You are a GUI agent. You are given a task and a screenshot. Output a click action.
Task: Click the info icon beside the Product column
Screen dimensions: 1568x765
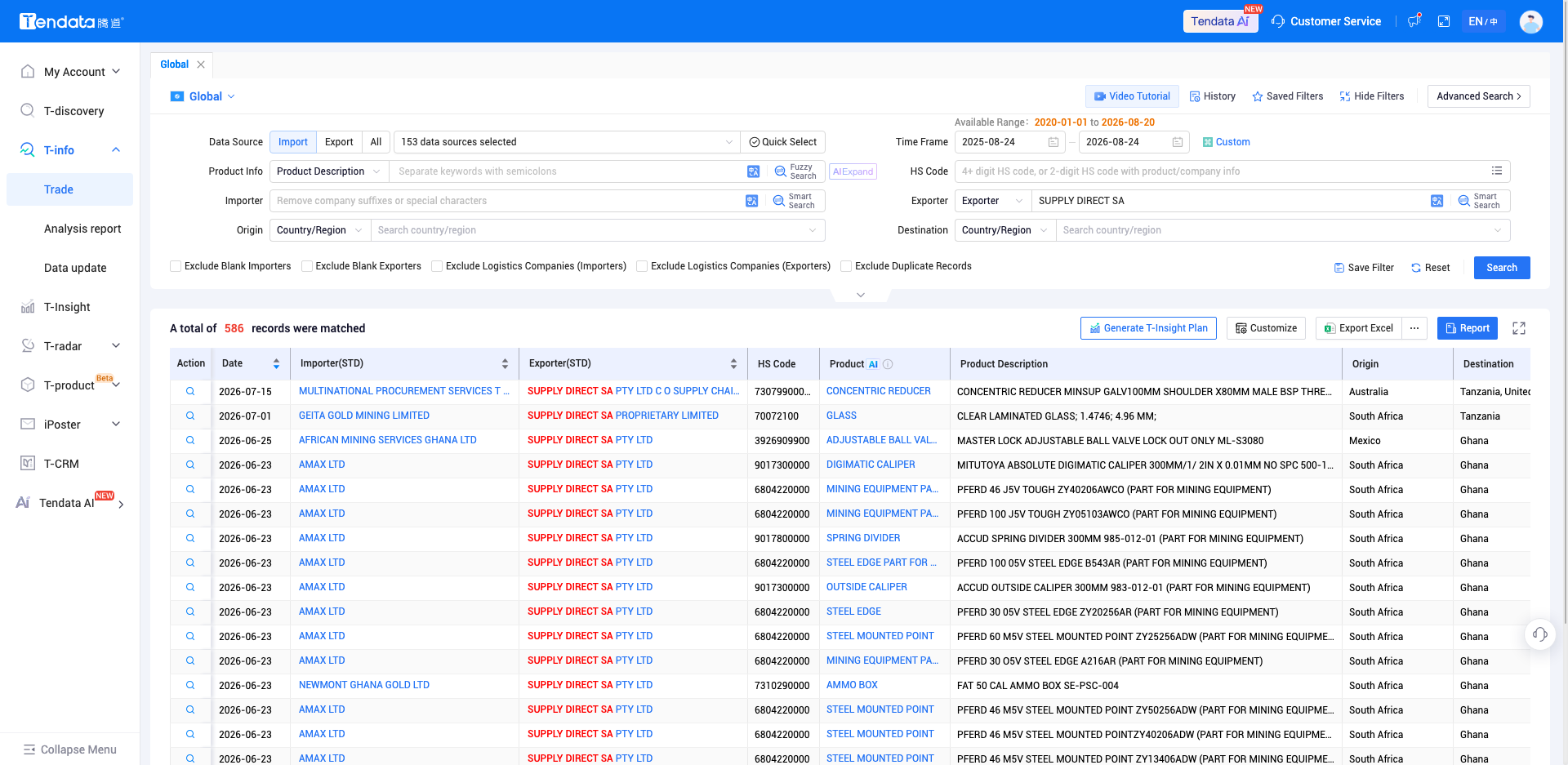888,364
